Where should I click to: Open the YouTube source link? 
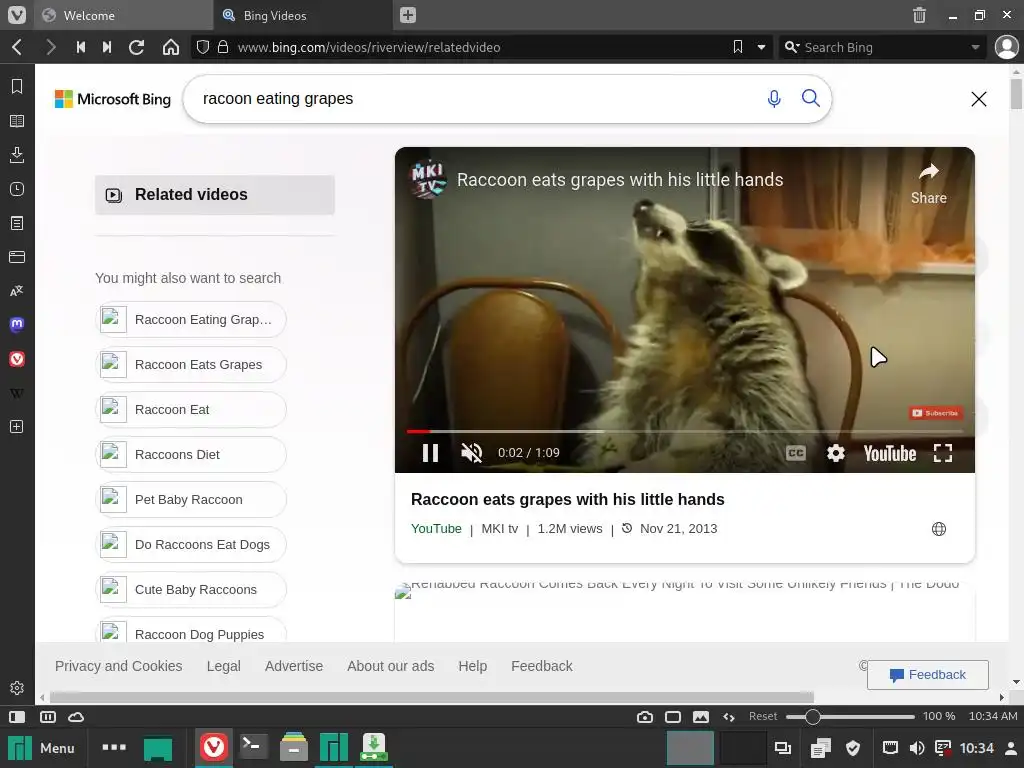436,529
